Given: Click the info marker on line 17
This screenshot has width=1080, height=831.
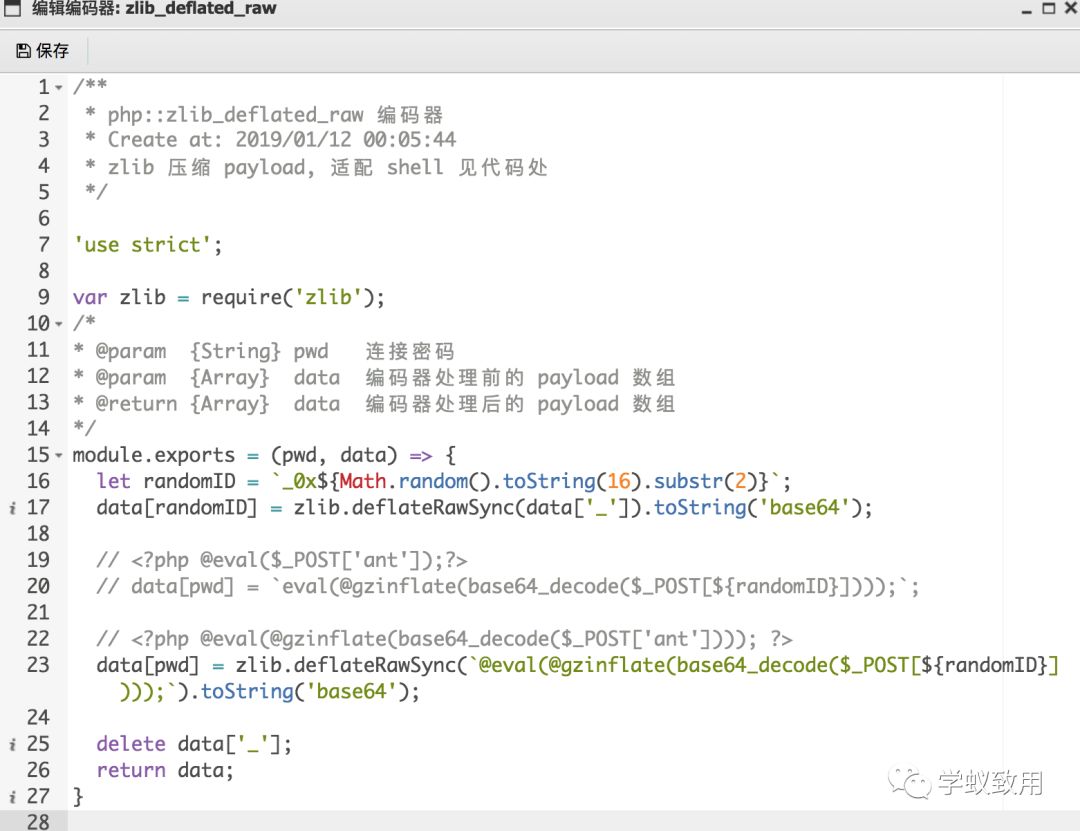Looking at the screenshot, I should pos(12,509).
